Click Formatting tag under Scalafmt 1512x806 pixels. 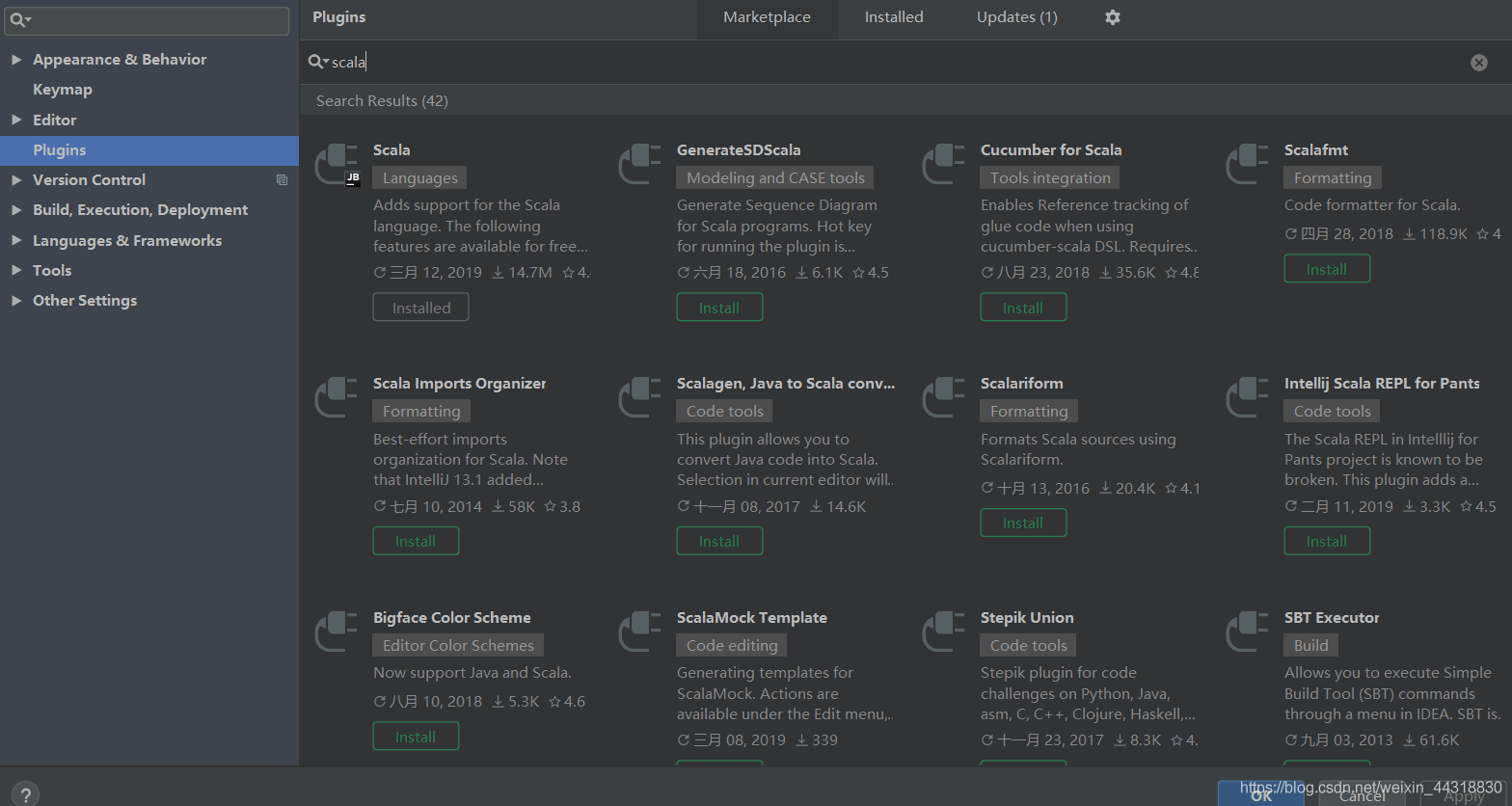click(x=1333, y=178)
